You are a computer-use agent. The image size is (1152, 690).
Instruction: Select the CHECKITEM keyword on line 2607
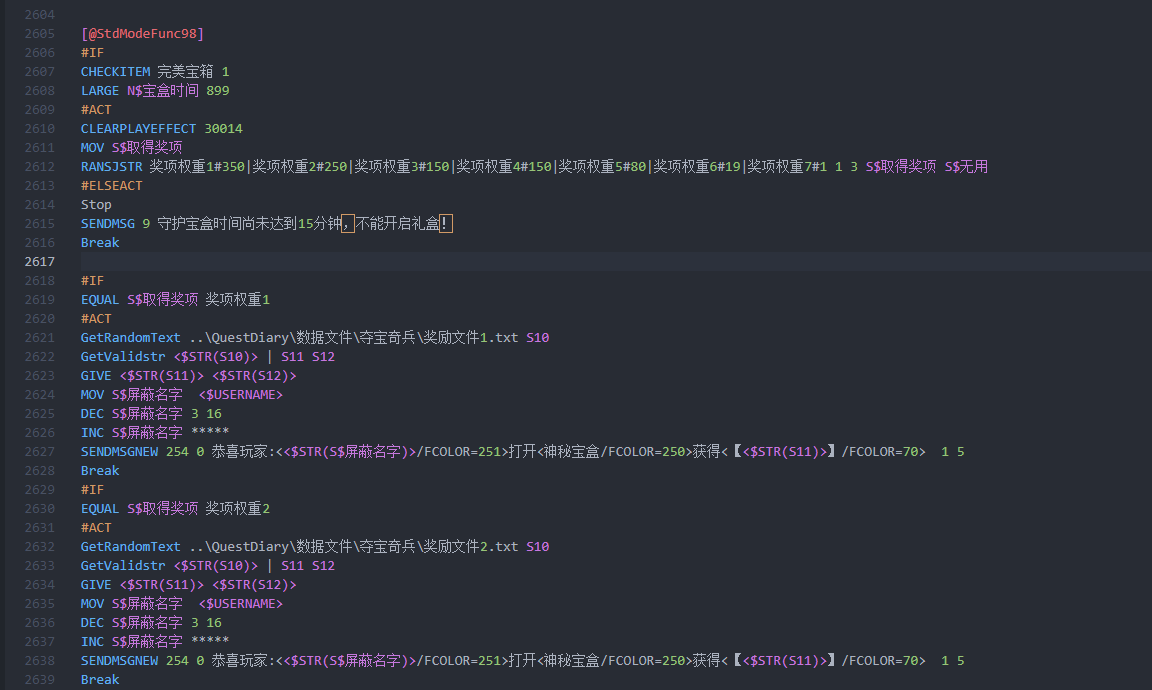115,71
